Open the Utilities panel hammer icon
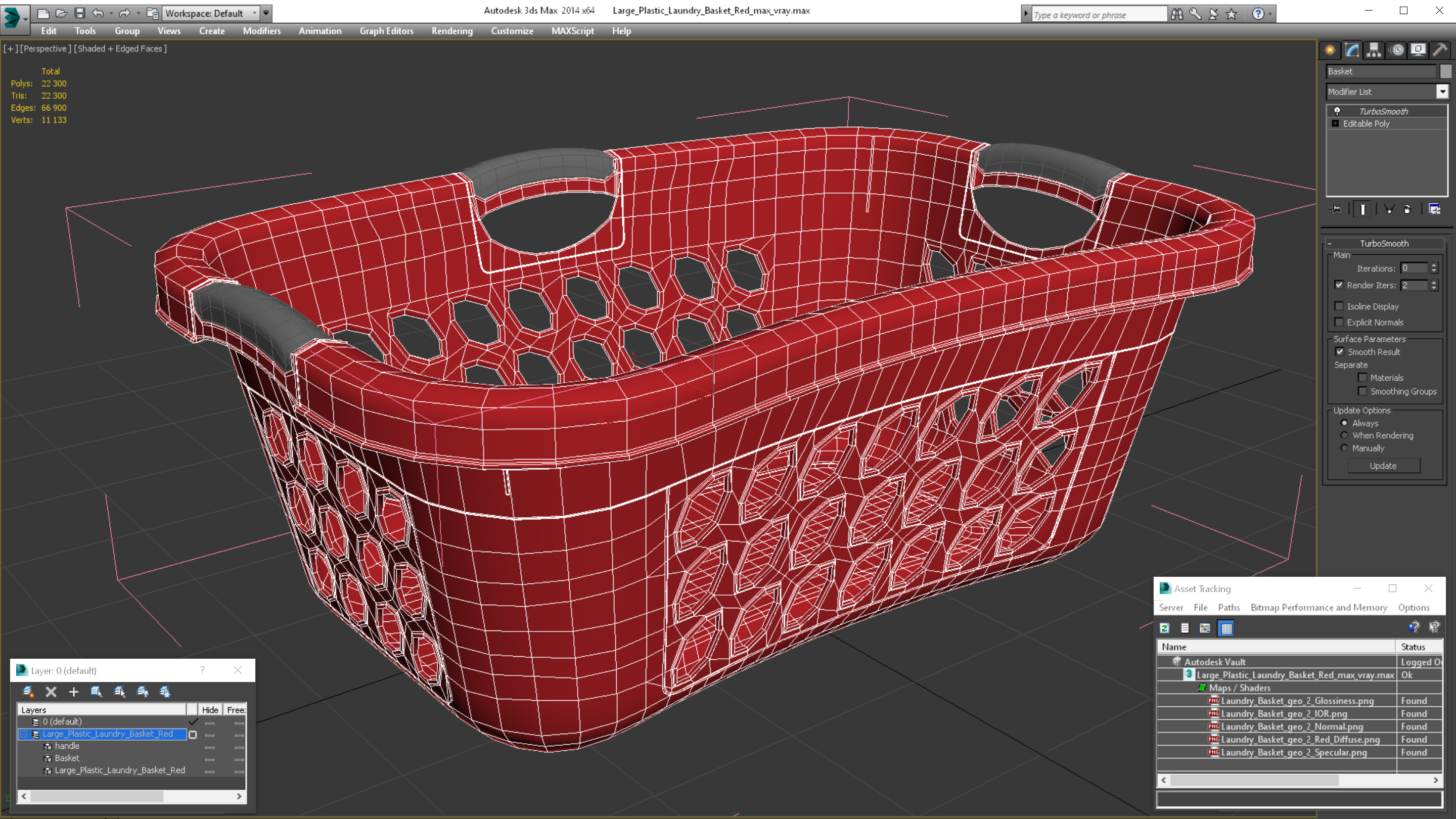The height and width of the screenshot is (819, 1456). [x=1440, y=51]
